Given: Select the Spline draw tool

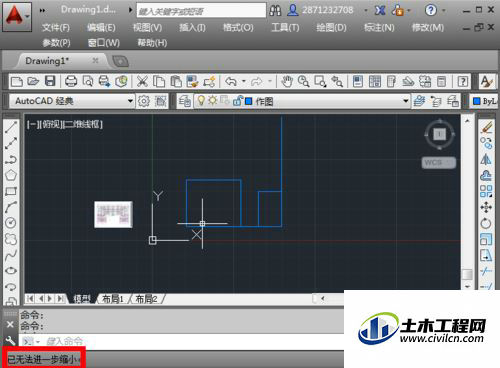Looking at the screenshot, I should click(11, 255).
